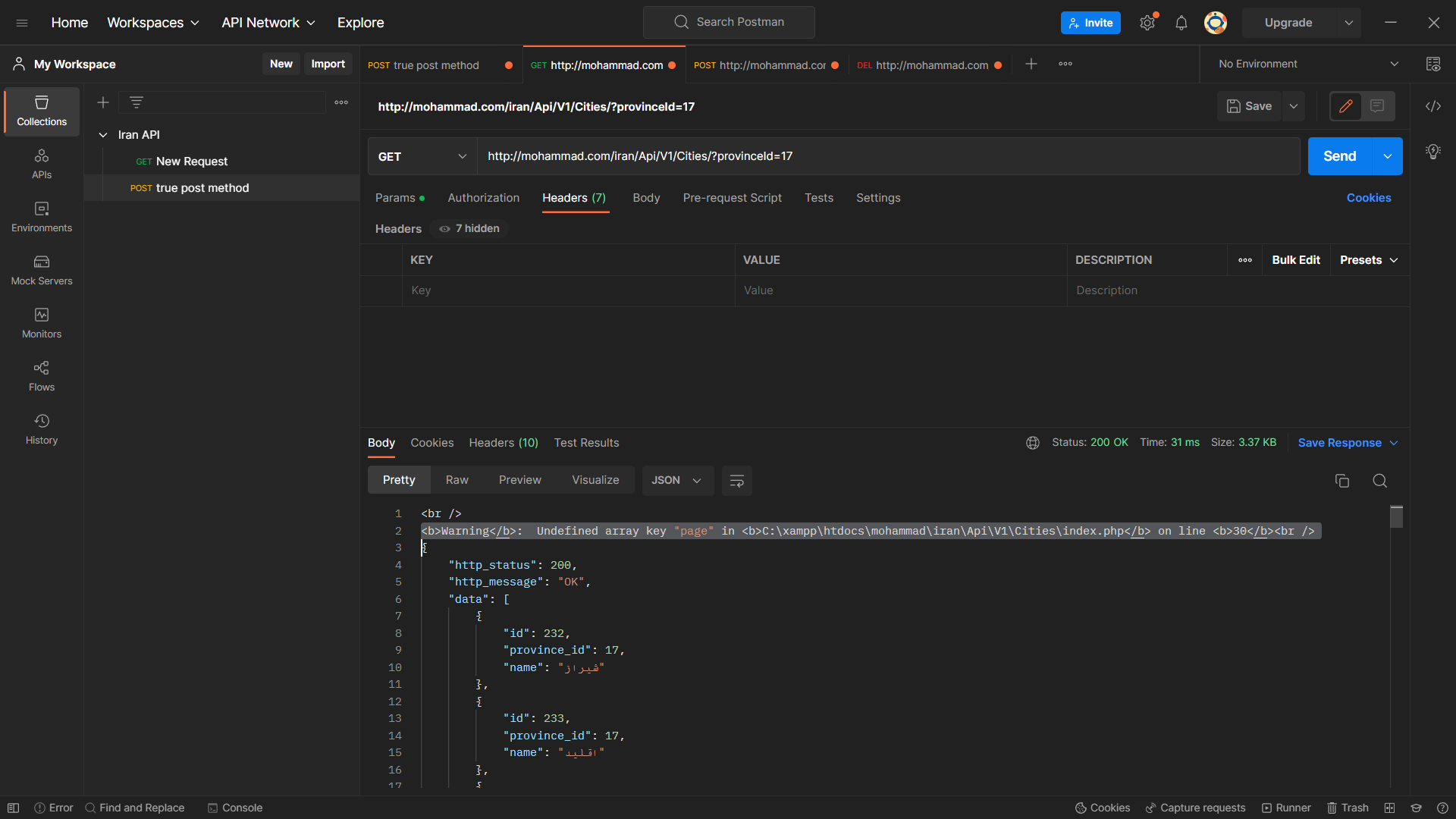The width and height of the screenshot is (1456, 819).
Task: Open the two-pane view icon
Action: click(x=1389, y=808)
